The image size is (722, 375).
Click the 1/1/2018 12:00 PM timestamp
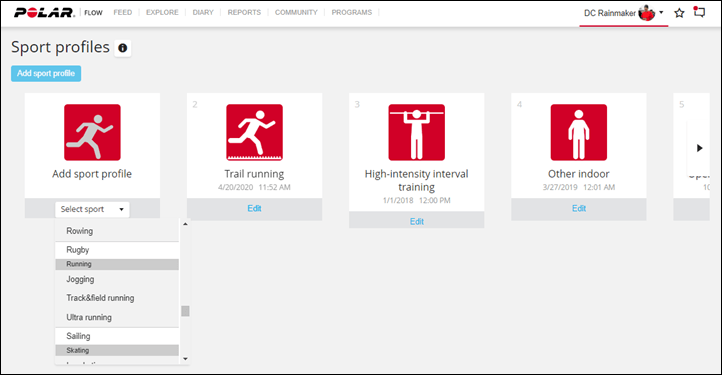[417, 200]
